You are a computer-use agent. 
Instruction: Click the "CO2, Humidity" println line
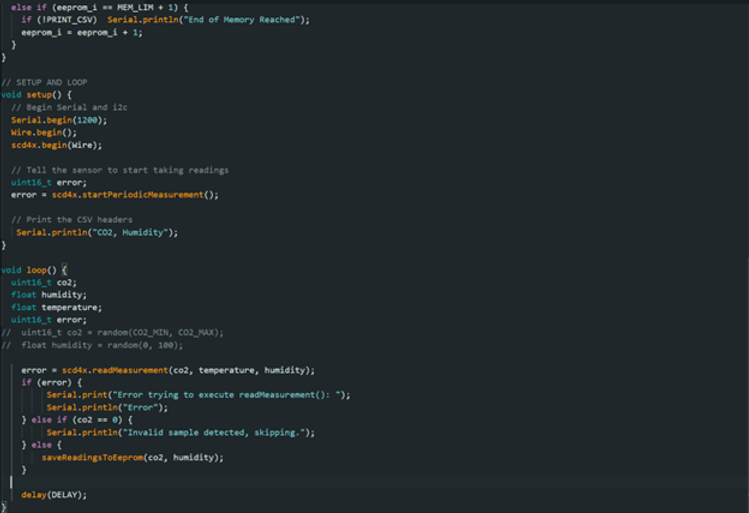point(97,233)
